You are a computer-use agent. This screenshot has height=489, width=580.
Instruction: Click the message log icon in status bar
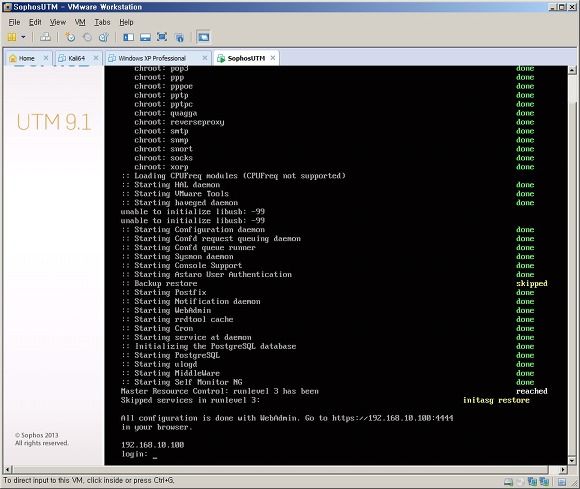562,482
